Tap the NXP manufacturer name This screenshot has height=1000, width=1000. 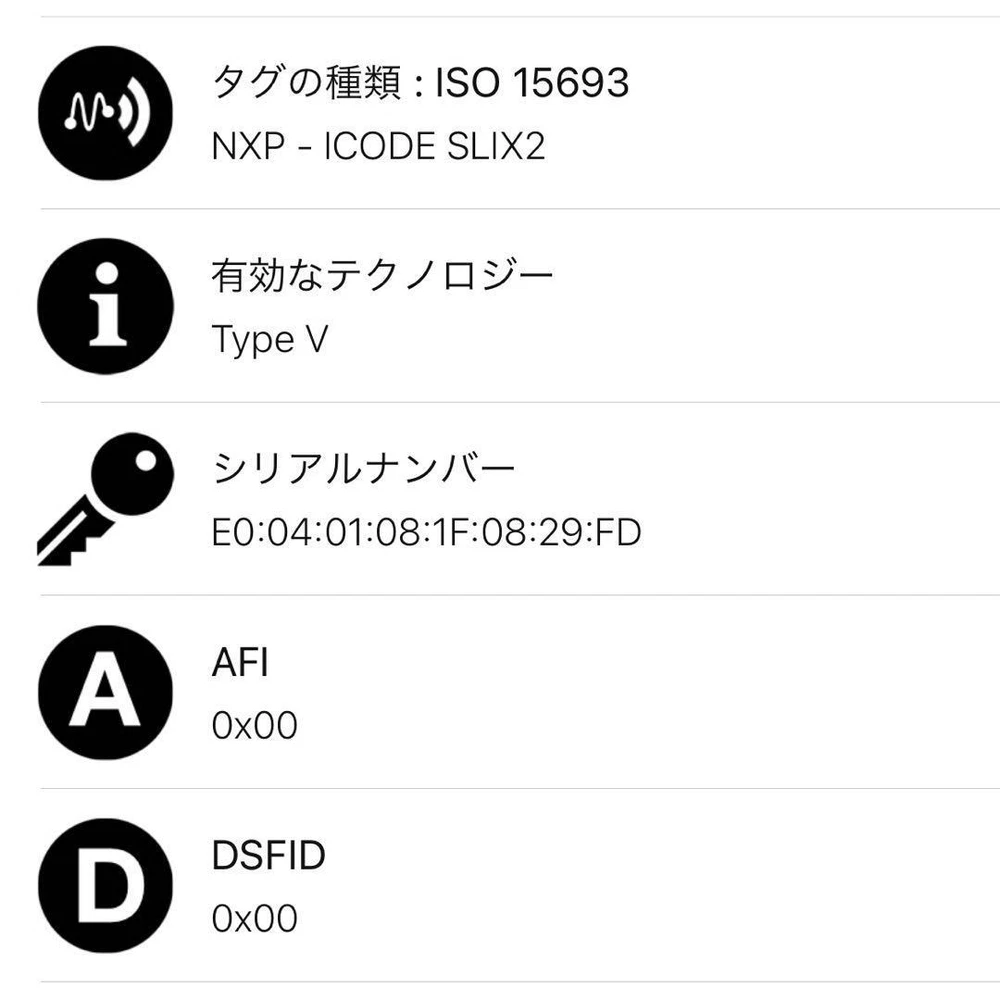pos(248,147)
